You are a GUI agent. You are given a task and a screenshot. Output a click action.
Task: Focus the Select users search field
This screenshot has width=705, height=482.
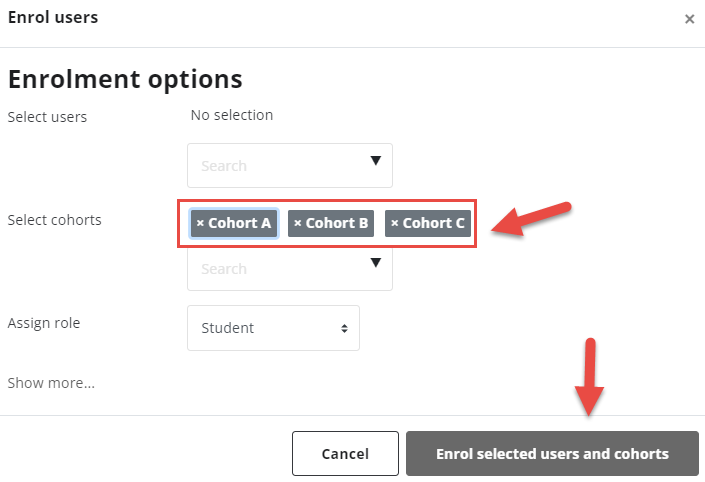[x=290, y=165]
